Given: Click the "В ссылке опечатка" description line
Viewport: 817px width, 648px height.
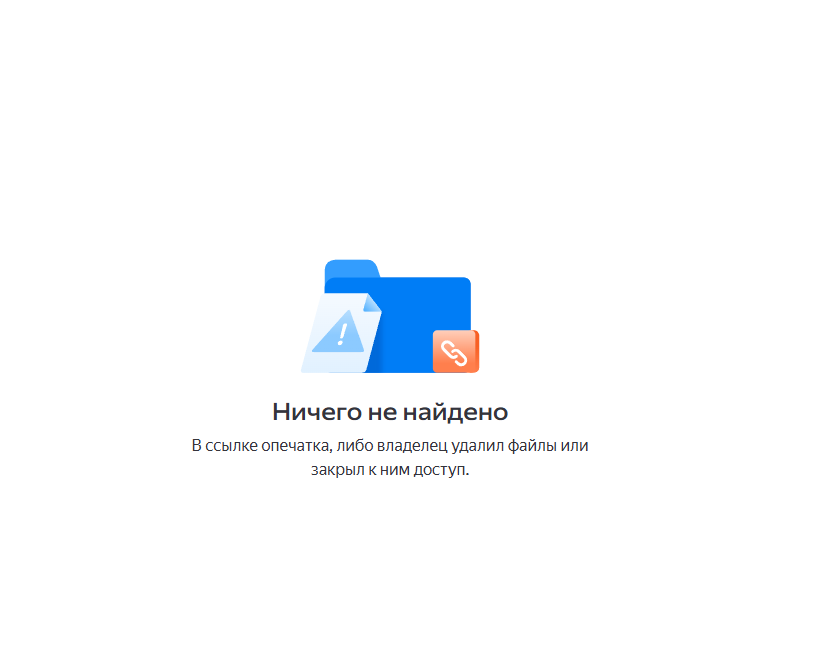Looking at the screenshot, I should coord(390,446).
